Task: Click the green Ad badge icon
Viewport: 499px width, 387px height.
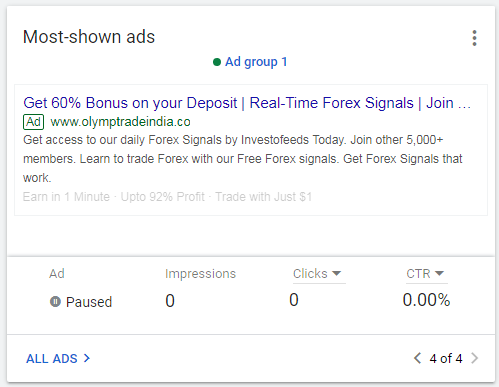Action: coord(33,122)
